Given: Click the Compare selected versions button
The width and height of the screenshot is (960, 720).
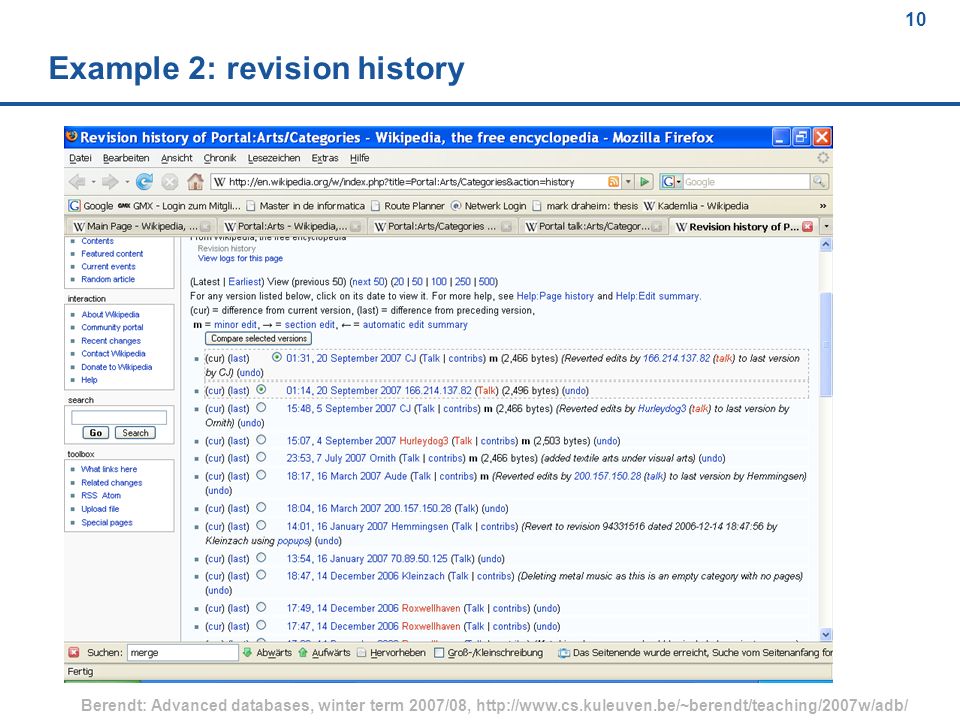Looking at the screenshot, I should 258,339.
